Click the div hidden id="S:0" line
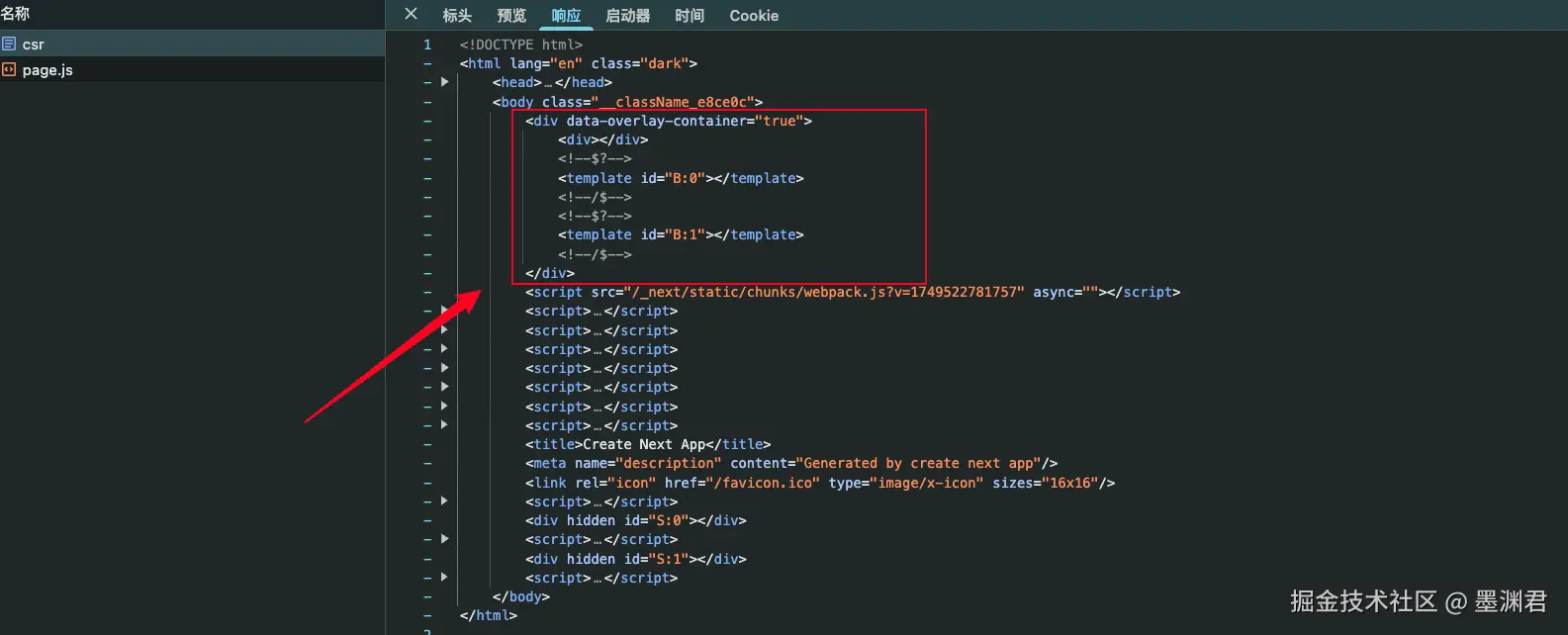1568x635 pixels. [636, 520]
